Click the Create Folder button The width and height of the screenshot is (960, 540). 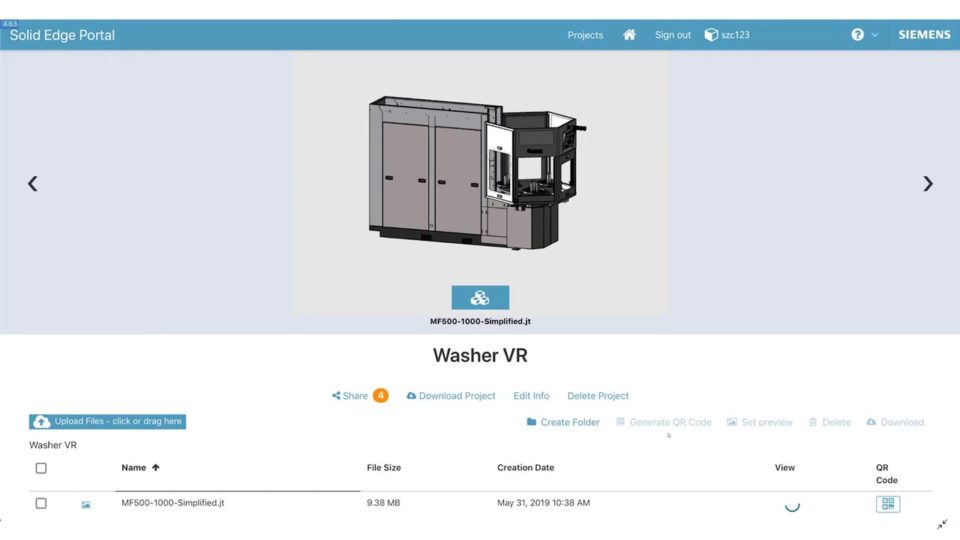tap(563, 422)
